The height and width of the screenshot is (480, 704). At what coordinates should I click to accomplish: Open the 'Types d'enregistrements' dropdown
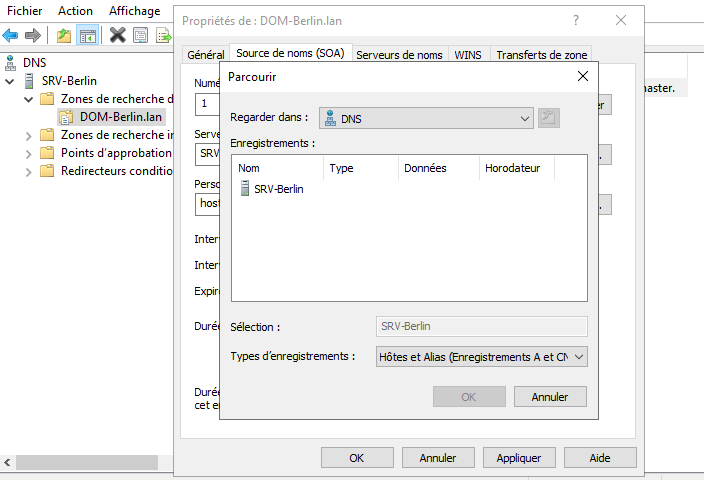coord(481,356)
